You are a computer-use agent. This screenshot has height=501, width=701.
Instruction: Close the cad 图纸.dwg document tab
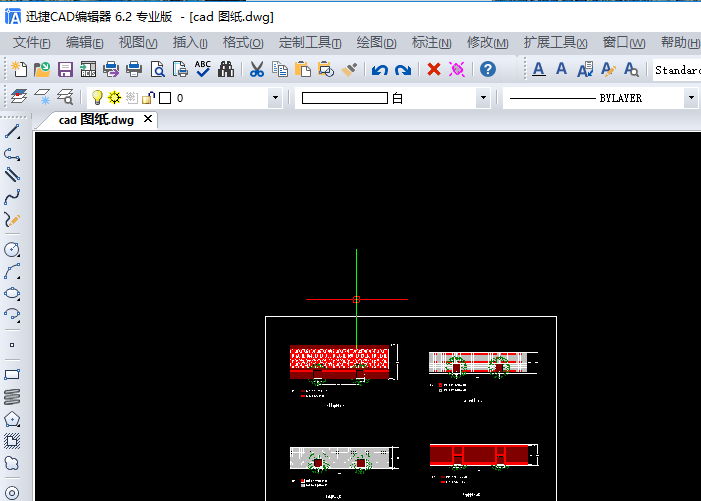[148, 120]
